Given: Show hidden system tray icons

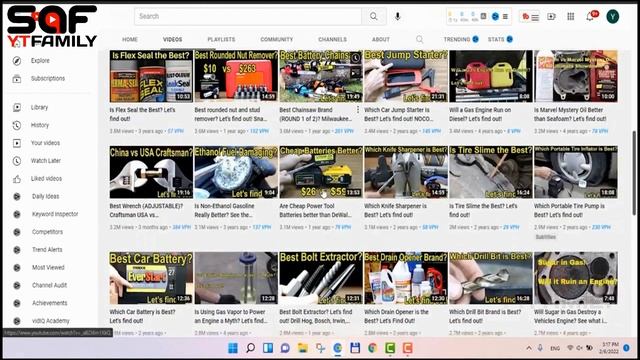Looking at the screenshot, I should (529, 348).
